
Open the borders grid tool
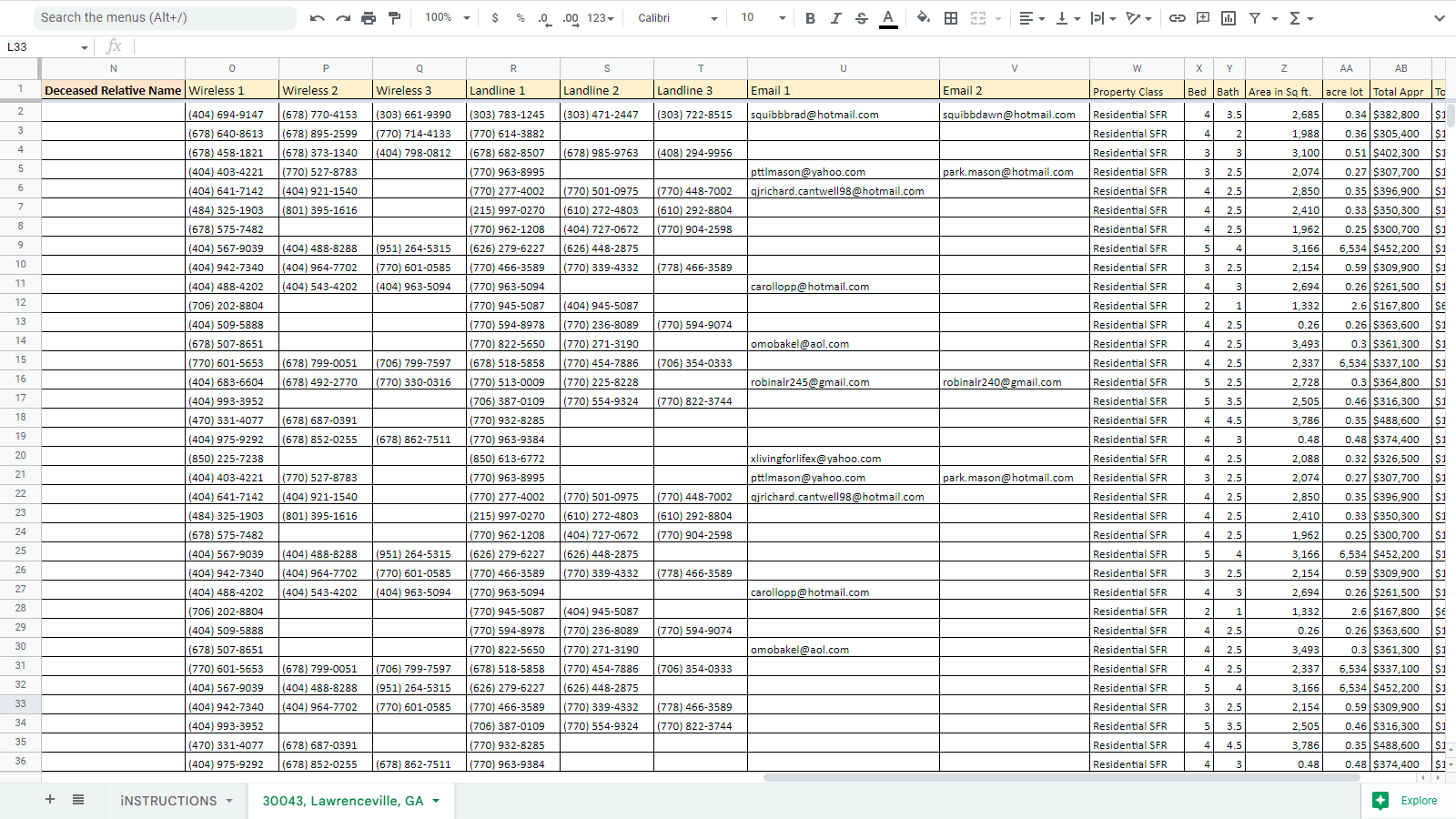point(951,18)
